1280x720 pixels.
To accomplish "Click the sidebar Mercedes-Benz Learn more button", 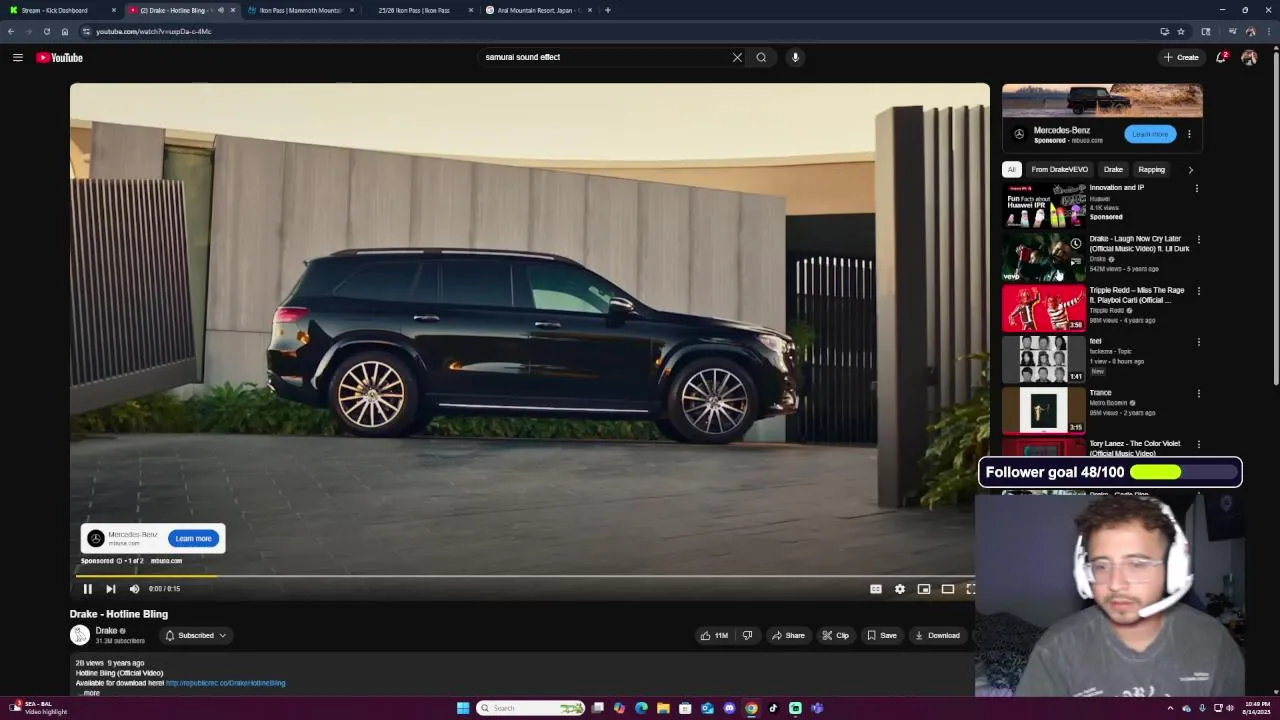I will pyautogui.click(x=1150, y=134).
